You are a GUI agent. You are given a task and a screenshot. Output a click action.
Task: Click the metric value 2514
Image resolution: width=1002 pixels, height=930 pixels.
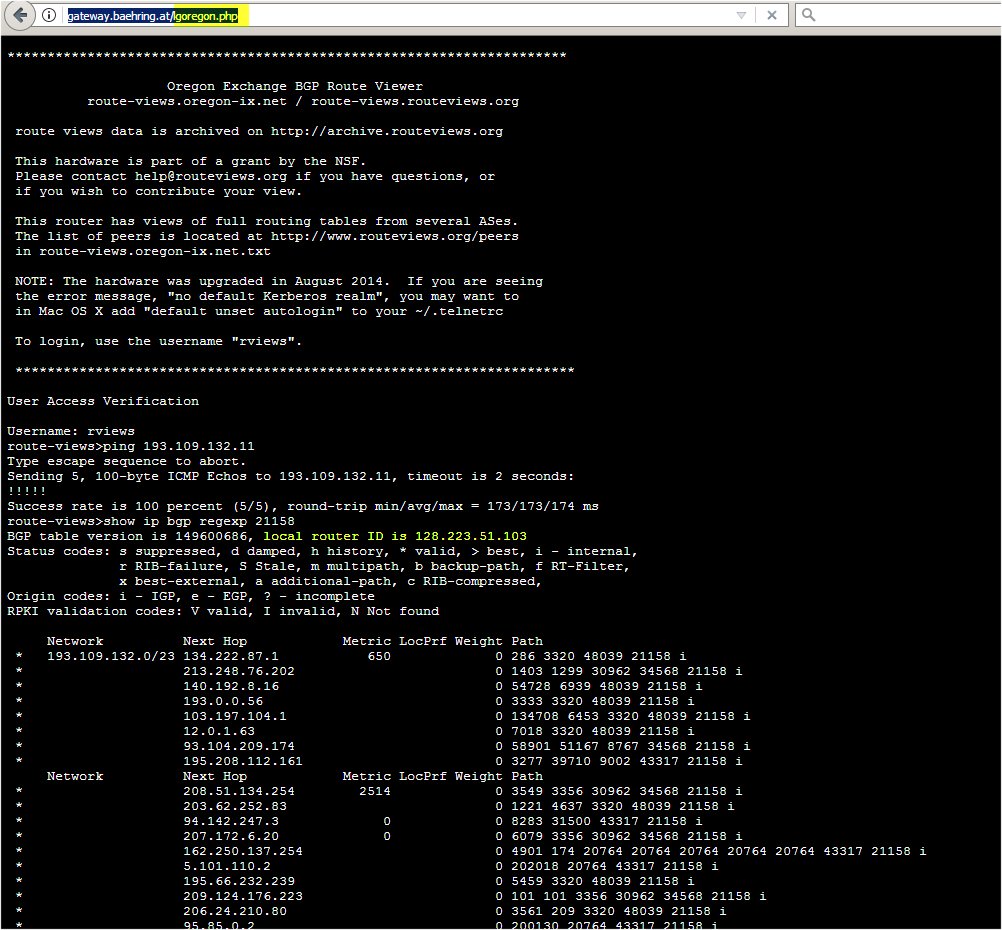[x=374, y=791]
